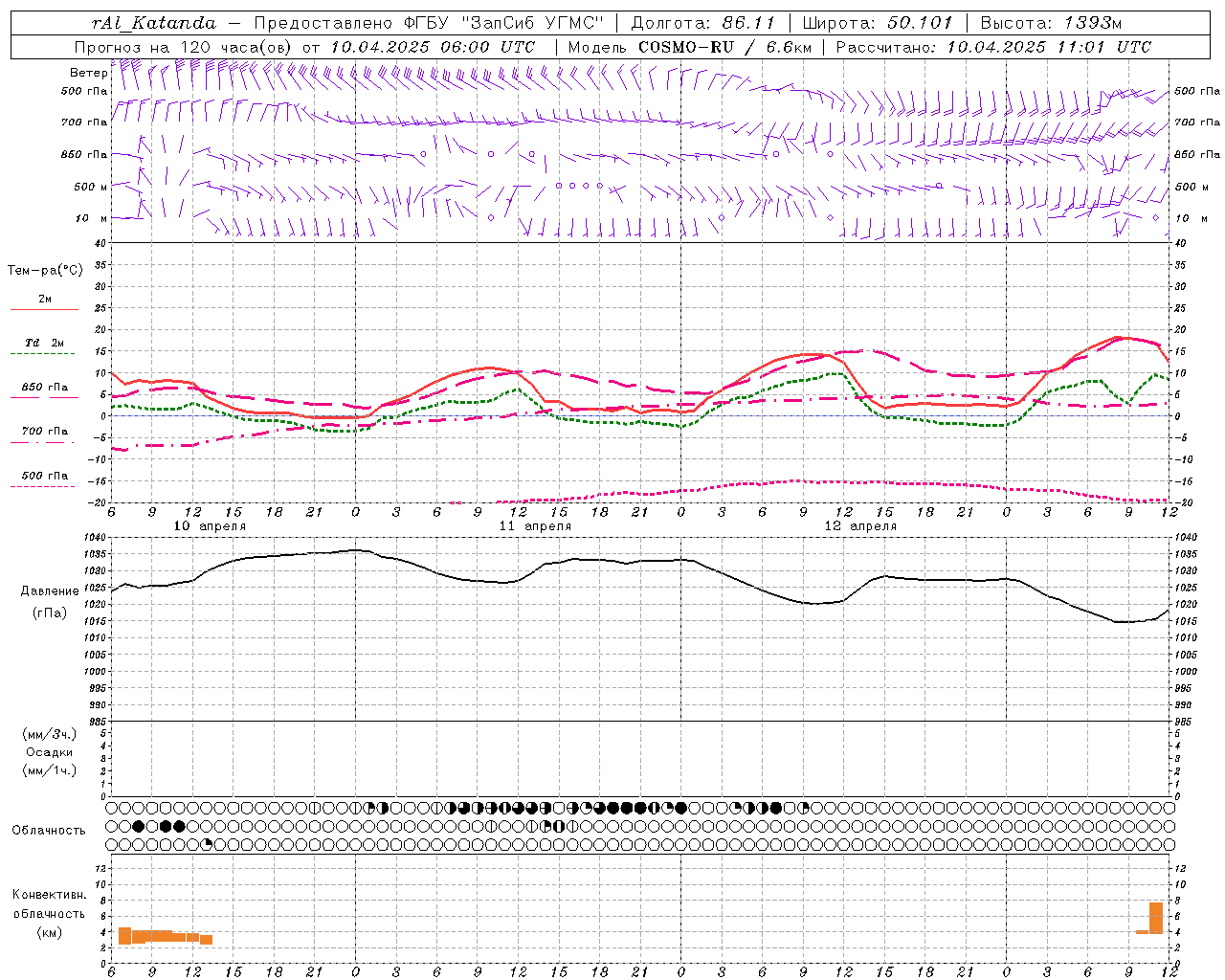Click the Долгота: 86.11 header field

703,23
